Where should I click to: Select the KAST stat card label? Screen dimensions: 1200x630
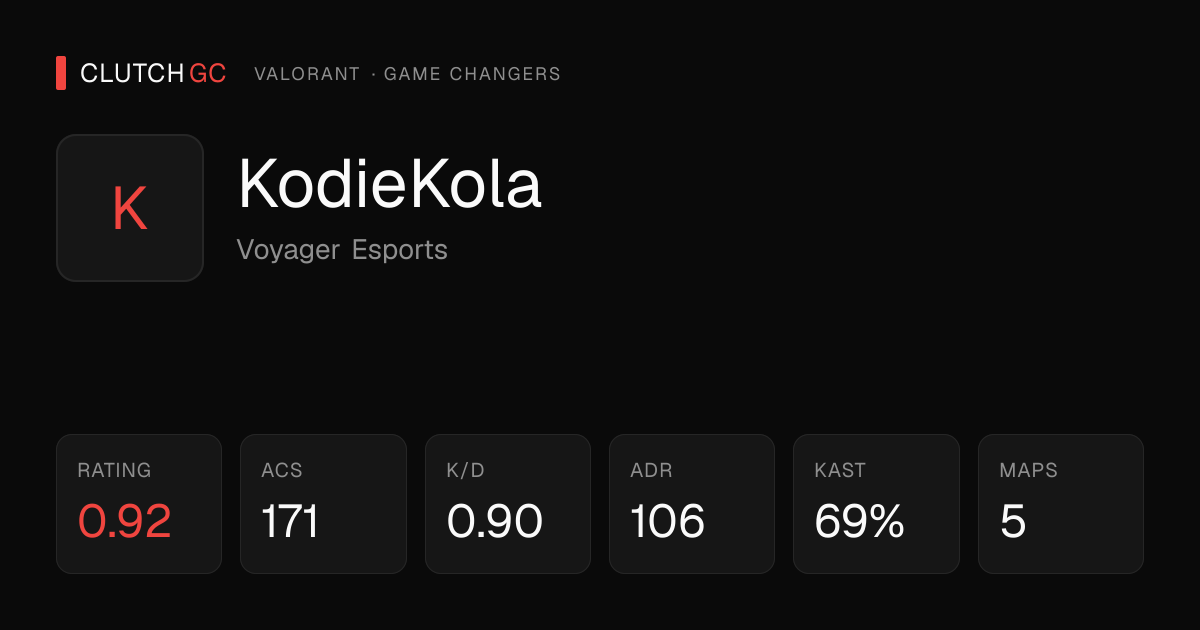[840, 470]
